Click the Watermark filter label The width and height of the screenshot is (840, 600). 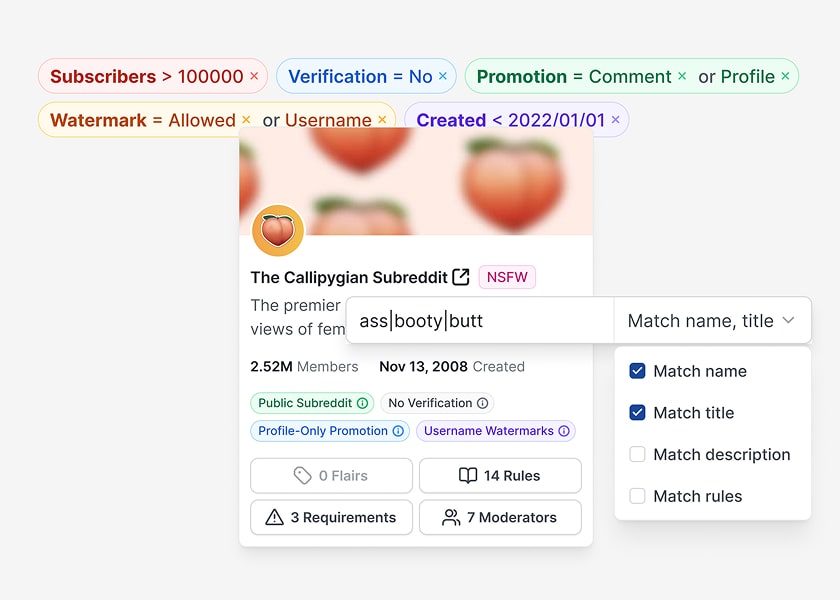pos(98,119)
